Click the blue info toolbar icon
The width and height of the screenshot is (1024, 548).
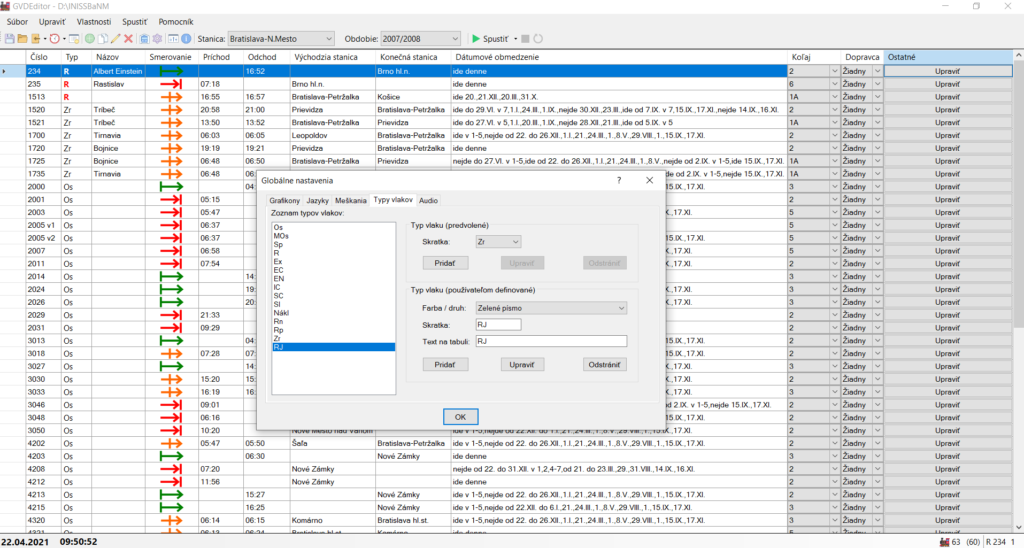(186, 39)
